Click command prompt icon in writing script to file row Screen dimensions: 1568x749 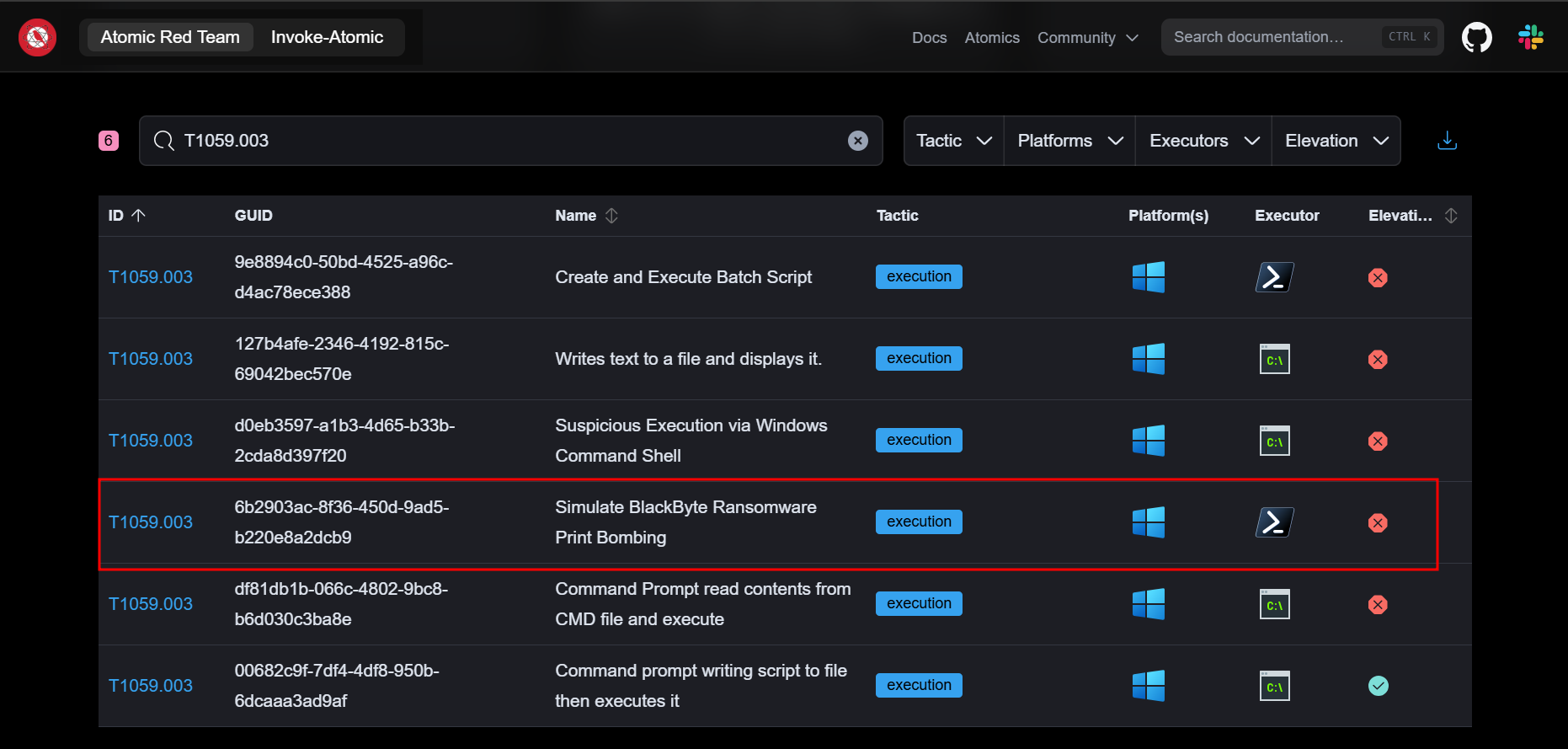coord(1274,686)
